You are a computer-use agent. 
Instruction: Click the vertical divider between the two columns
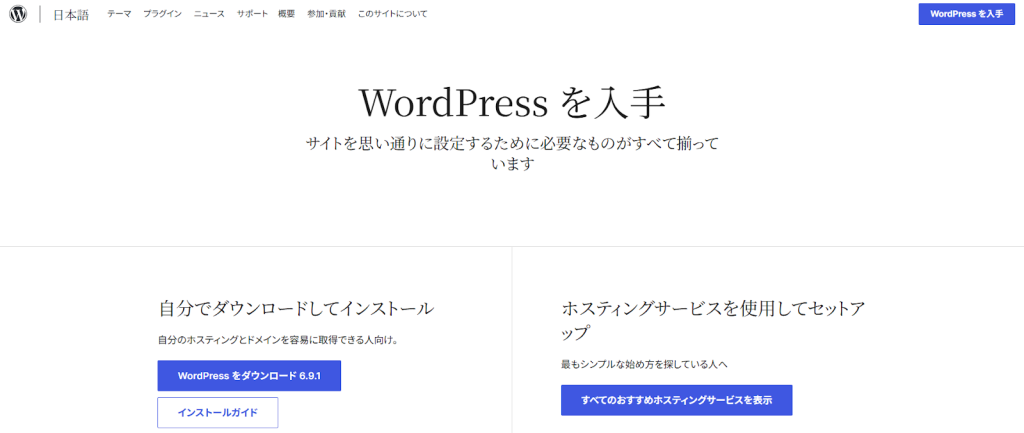pos(512,340)
